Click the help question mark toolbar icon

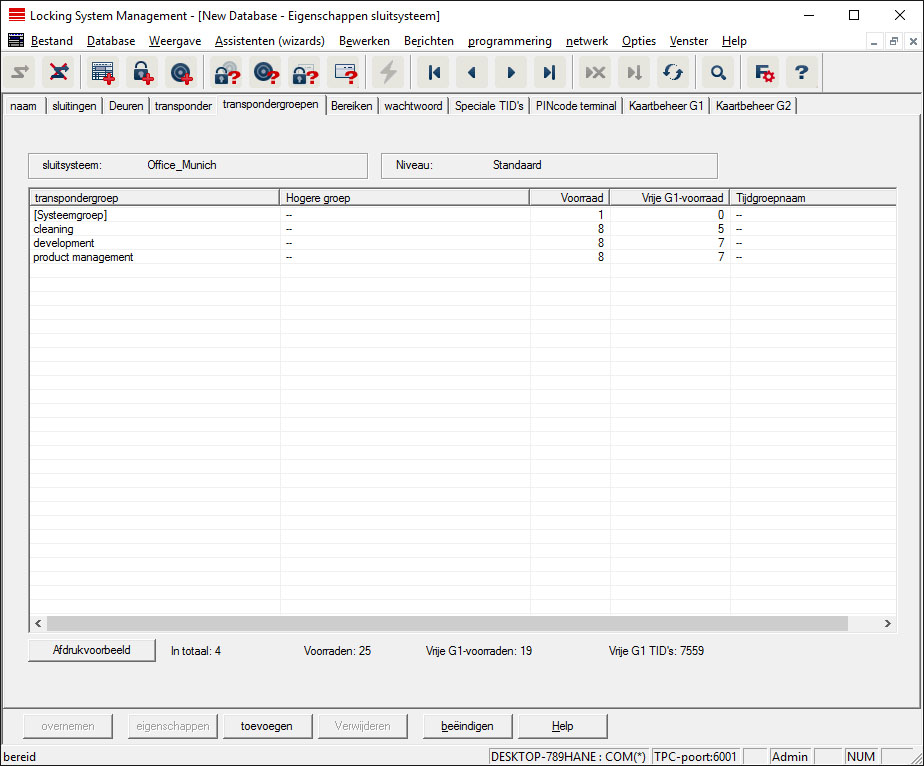(x=801, y=72)
